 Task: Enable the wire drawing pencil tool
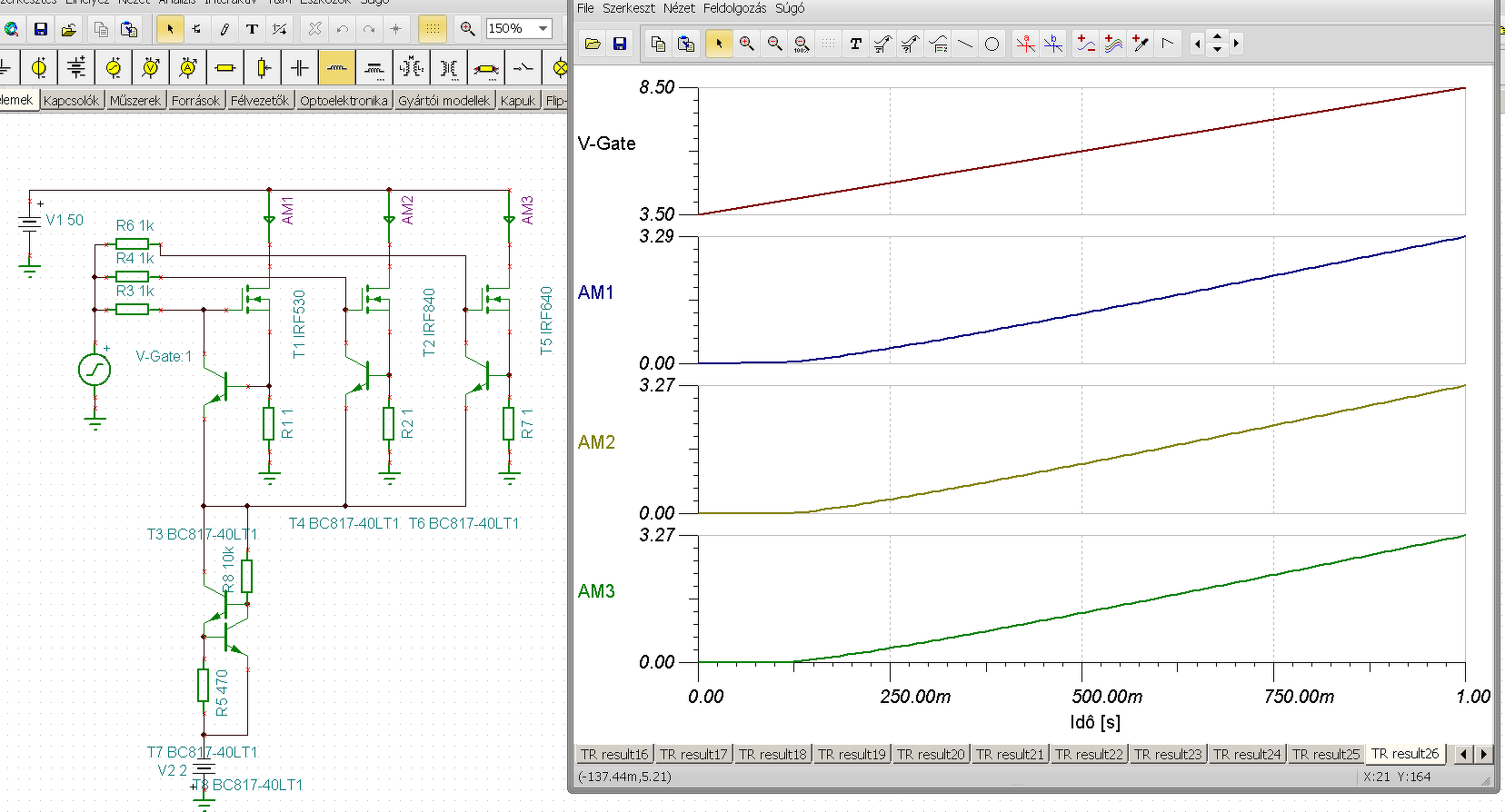[224, 29]
